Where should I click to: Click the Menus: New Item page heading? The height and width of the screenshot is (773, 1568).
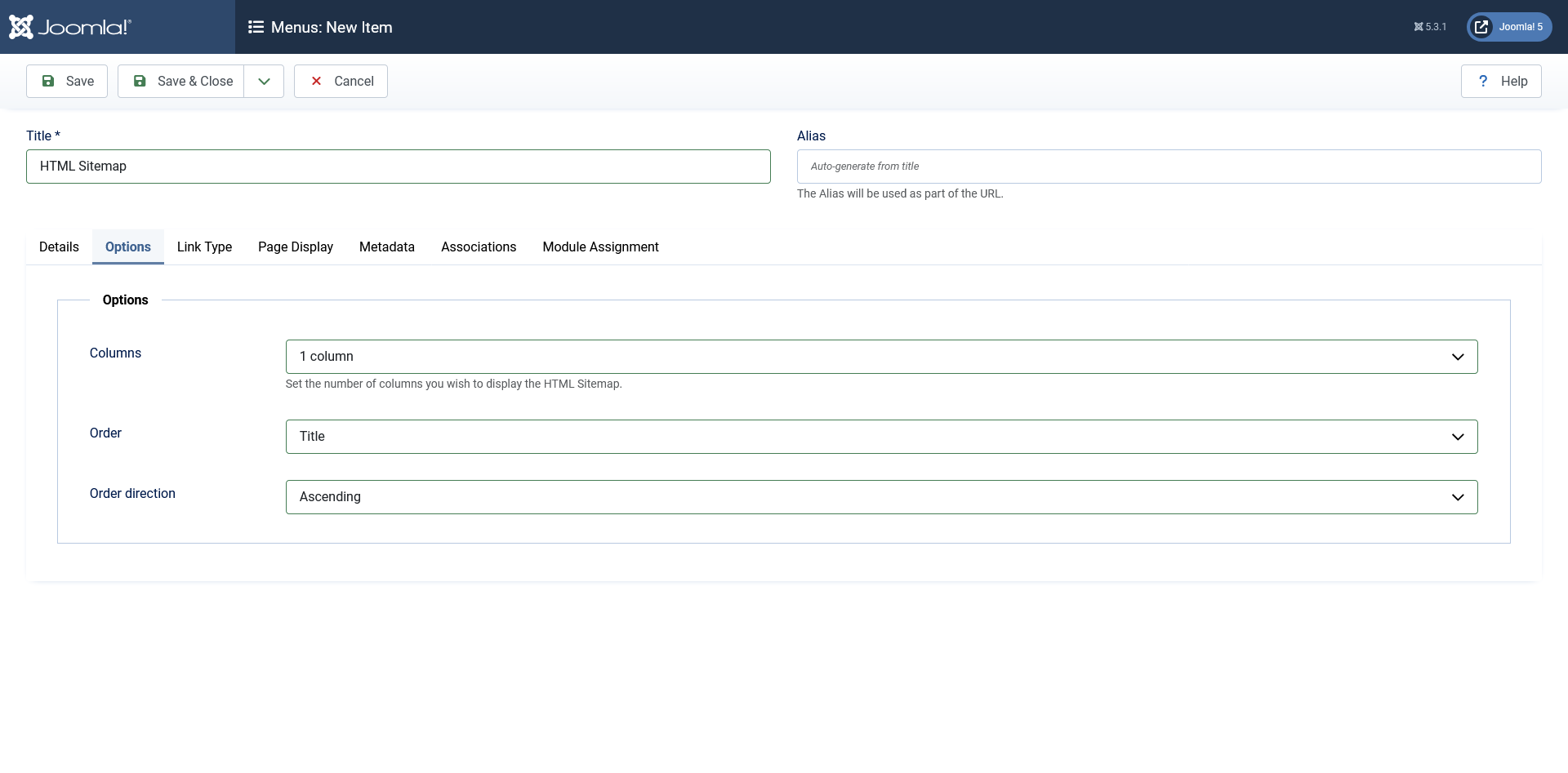332,27
